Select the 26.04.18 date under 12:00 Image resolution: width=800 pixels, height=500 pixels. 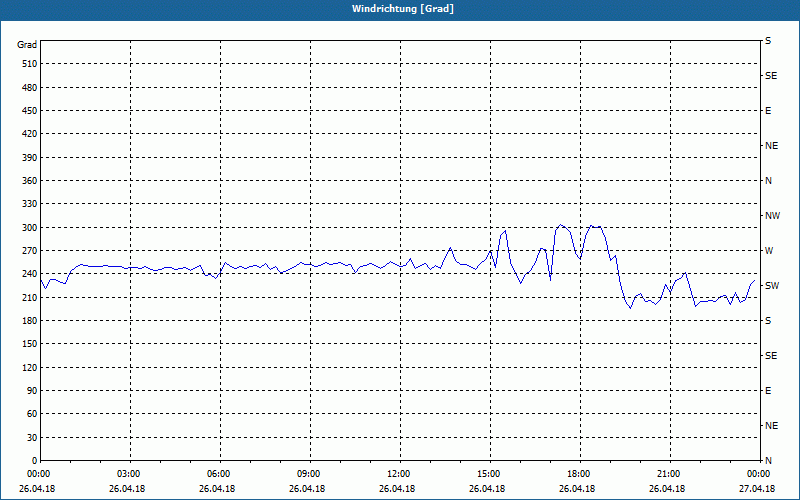tap(397, 488)
